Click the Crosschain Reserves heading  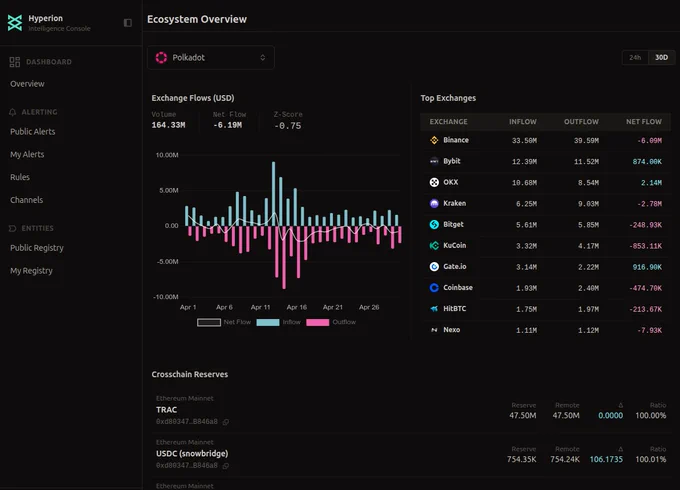190,375
